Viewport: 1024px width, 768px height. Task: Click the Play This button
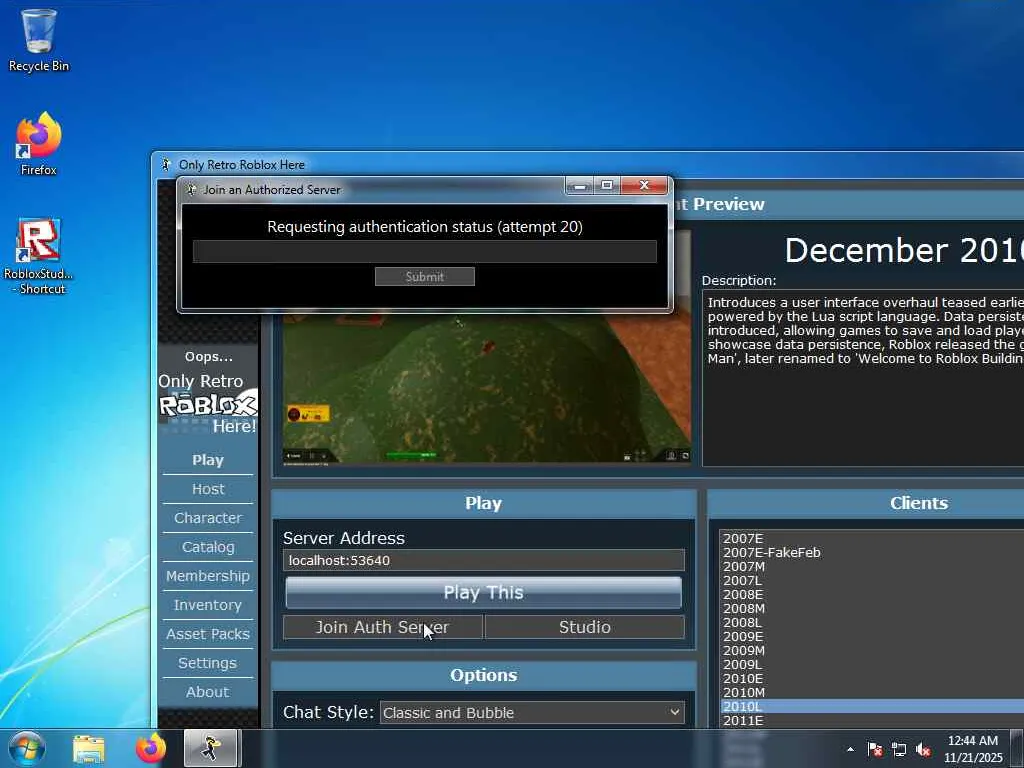(x=483, y=592)
